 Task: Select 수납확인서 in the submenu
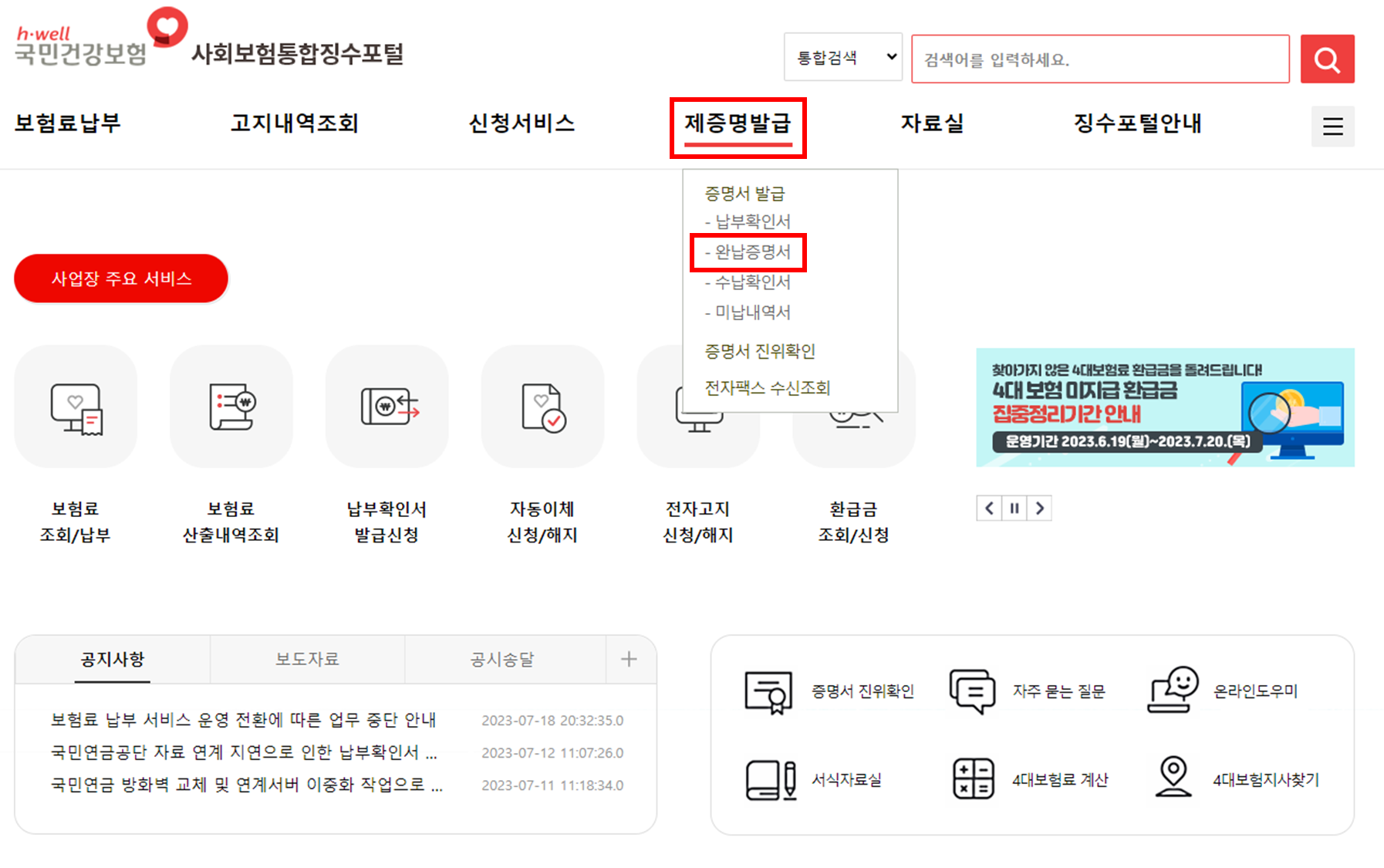click(x=748, y=282)
